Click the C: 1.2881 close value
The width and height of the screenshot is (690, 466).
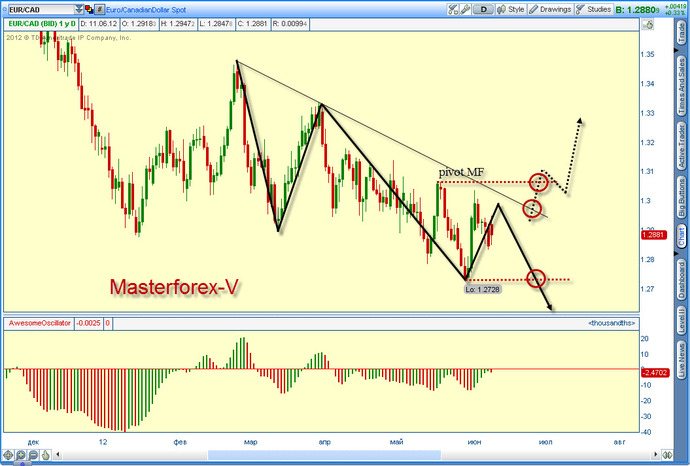[253, 24]
